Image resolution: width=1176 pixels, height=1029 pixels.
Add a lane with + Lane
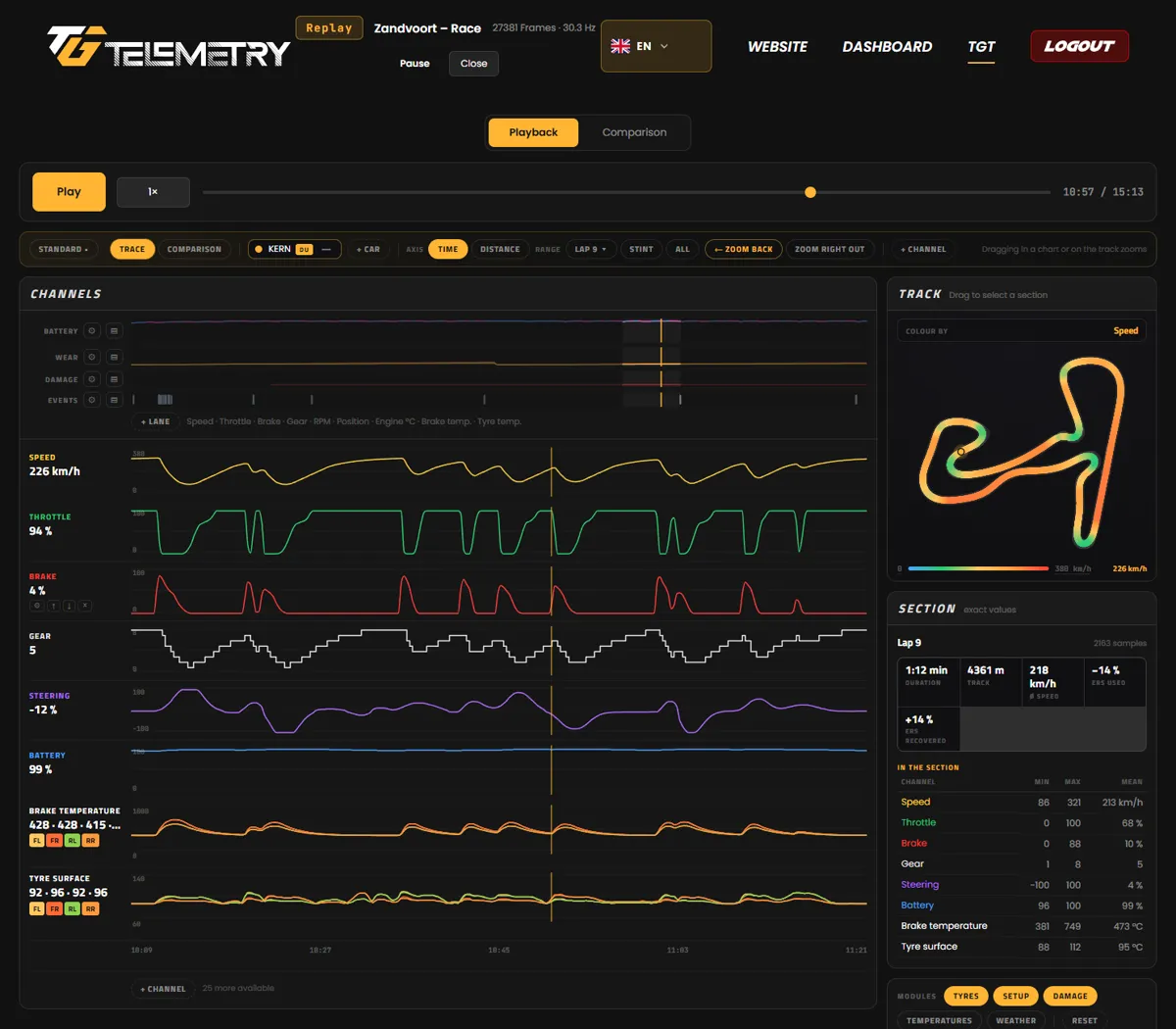coord(155,421)
